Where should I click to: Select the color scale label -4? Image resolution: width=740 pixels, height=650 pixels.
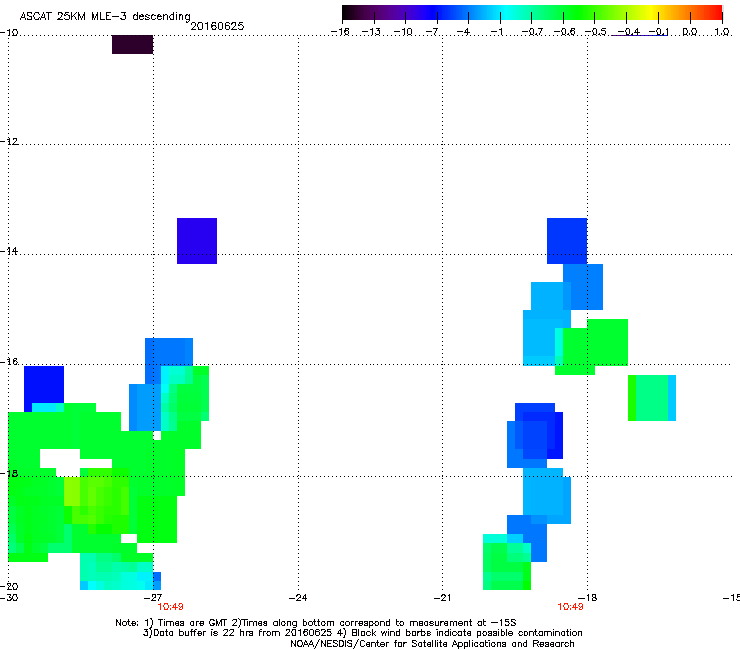click(463, 32)
